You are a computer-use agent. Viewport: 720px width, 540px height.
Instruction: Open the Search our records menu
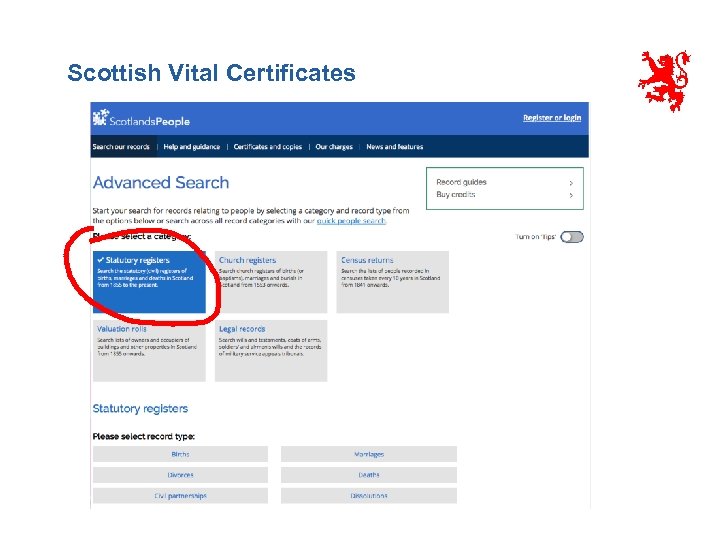[121, 147]
